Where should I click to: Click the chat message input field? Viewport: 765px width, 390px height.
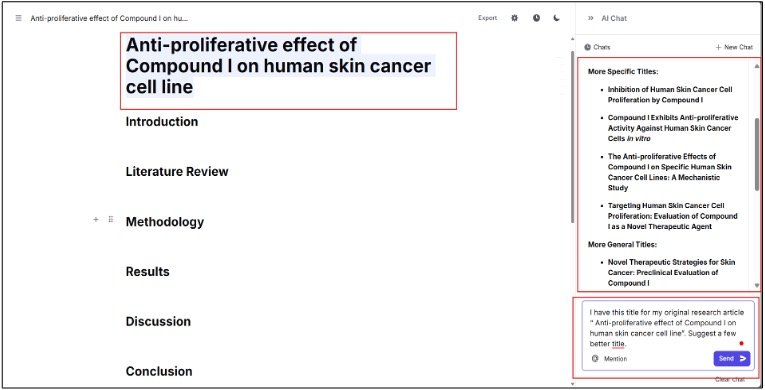668,335
